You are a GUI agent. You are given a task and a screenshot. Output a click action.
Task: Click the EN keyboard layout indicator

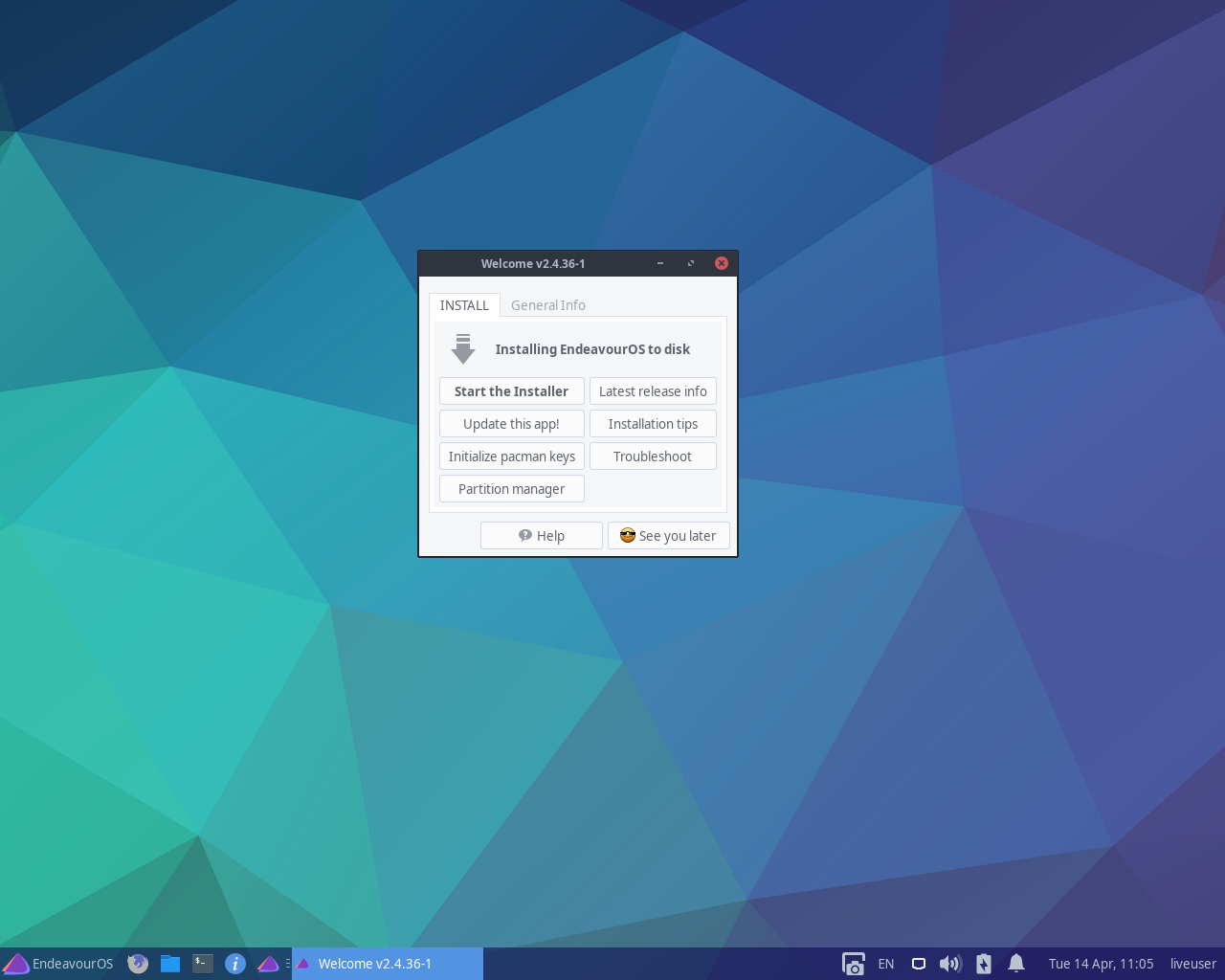886,964
